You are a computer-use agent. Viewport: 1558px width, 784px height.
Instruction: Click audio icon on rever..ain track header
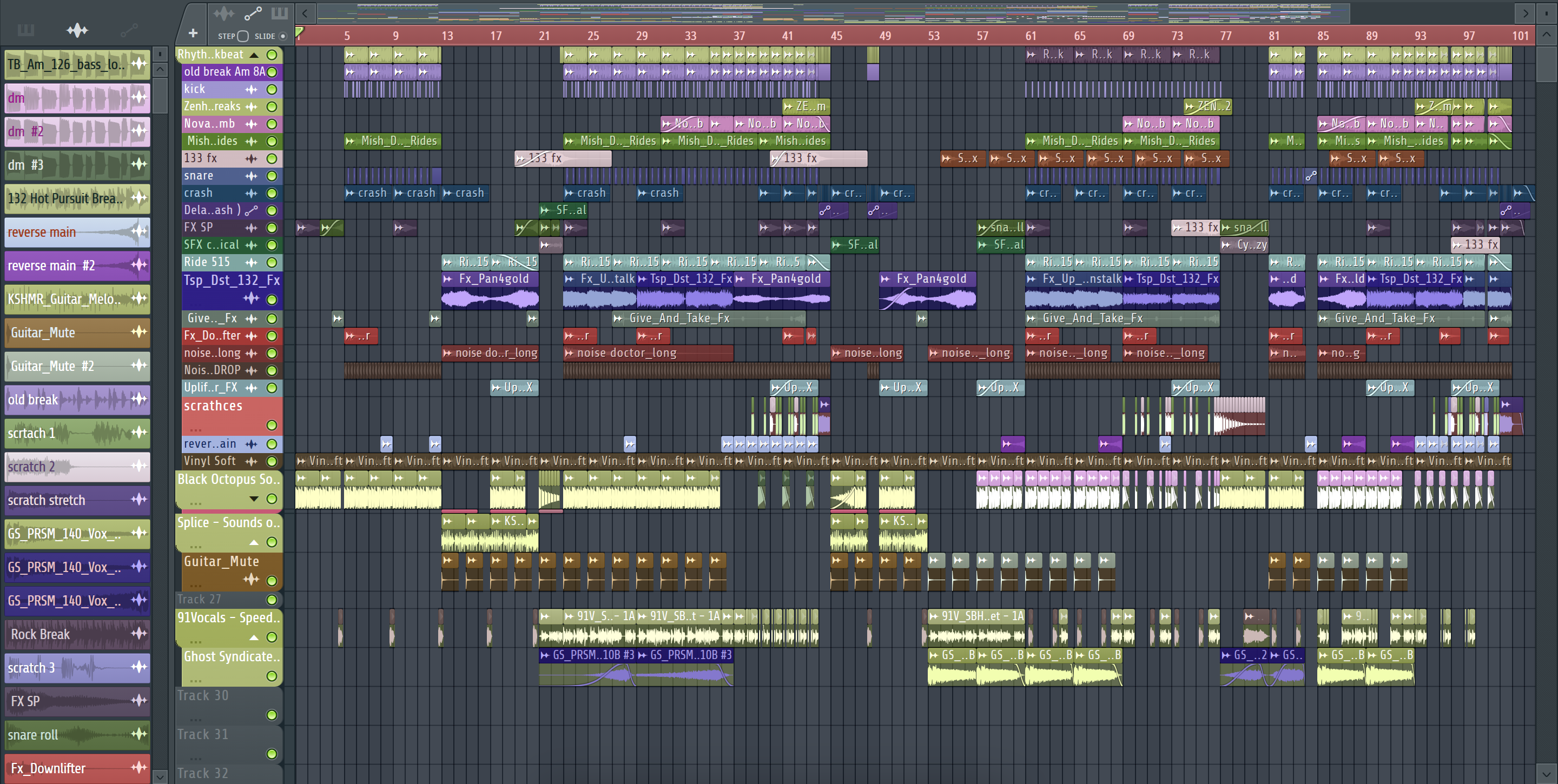click(x=251, y=444)
